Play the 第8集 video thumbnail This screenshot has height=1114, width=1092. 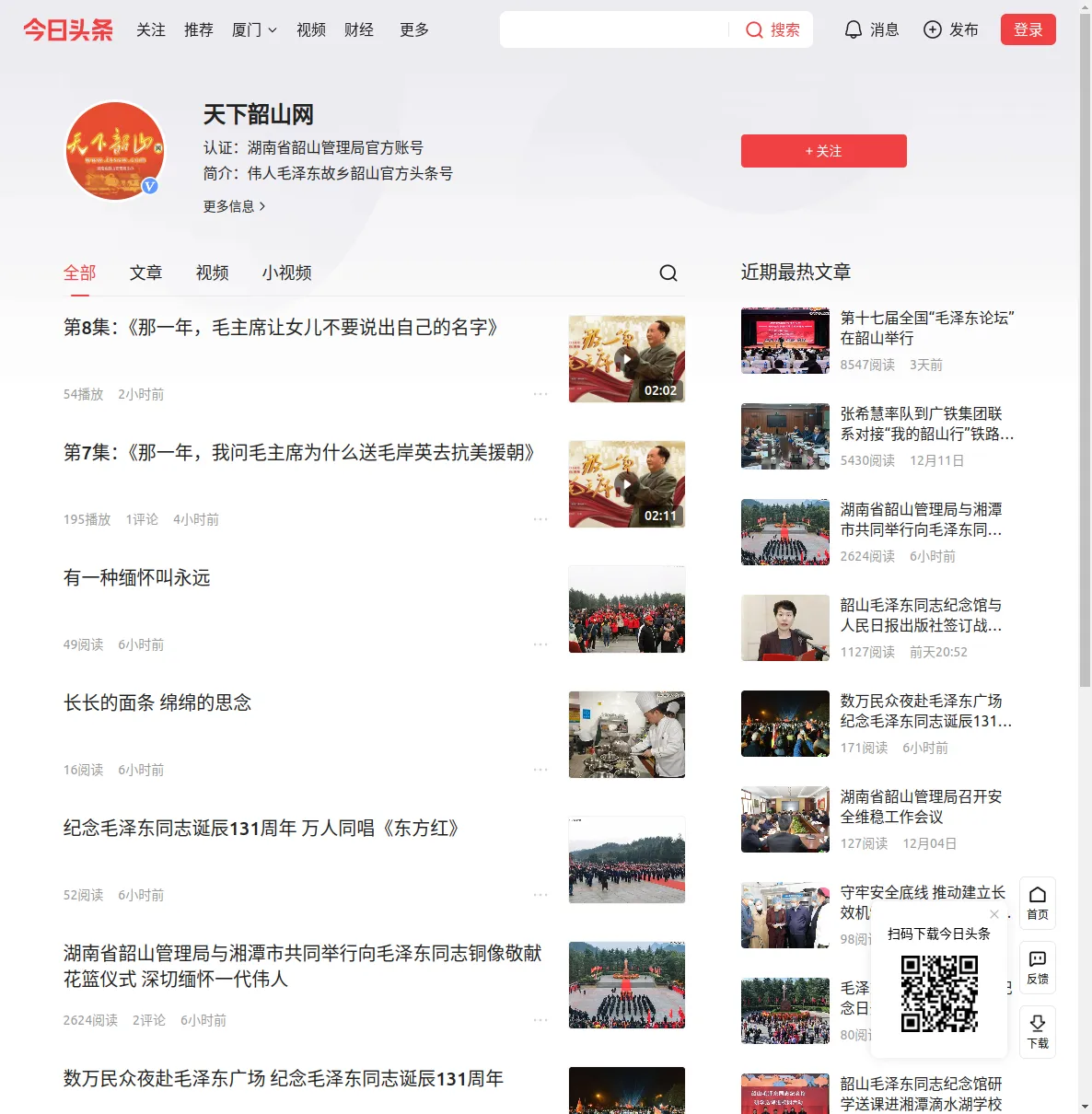(x=627, y=359)
